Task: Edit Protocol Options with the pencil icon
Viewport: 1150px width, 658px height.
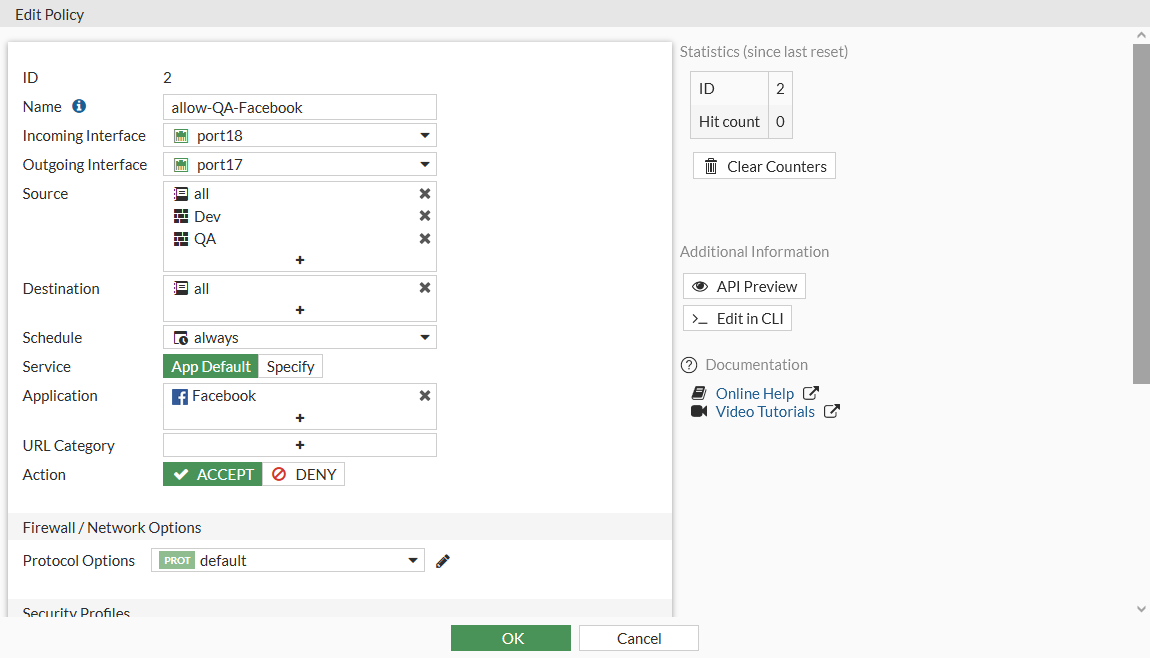Action: pyautogui.click(x=442, y=560)
